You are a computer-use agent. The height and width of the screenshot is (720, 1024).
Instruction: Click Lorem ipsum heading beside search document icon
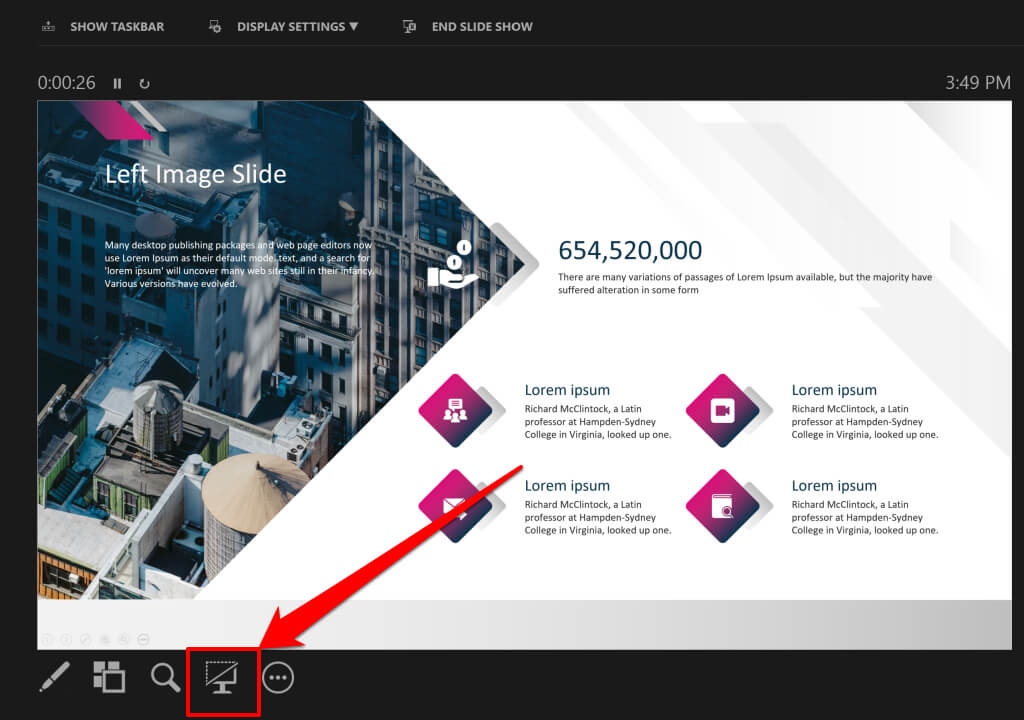coord(834,485)
